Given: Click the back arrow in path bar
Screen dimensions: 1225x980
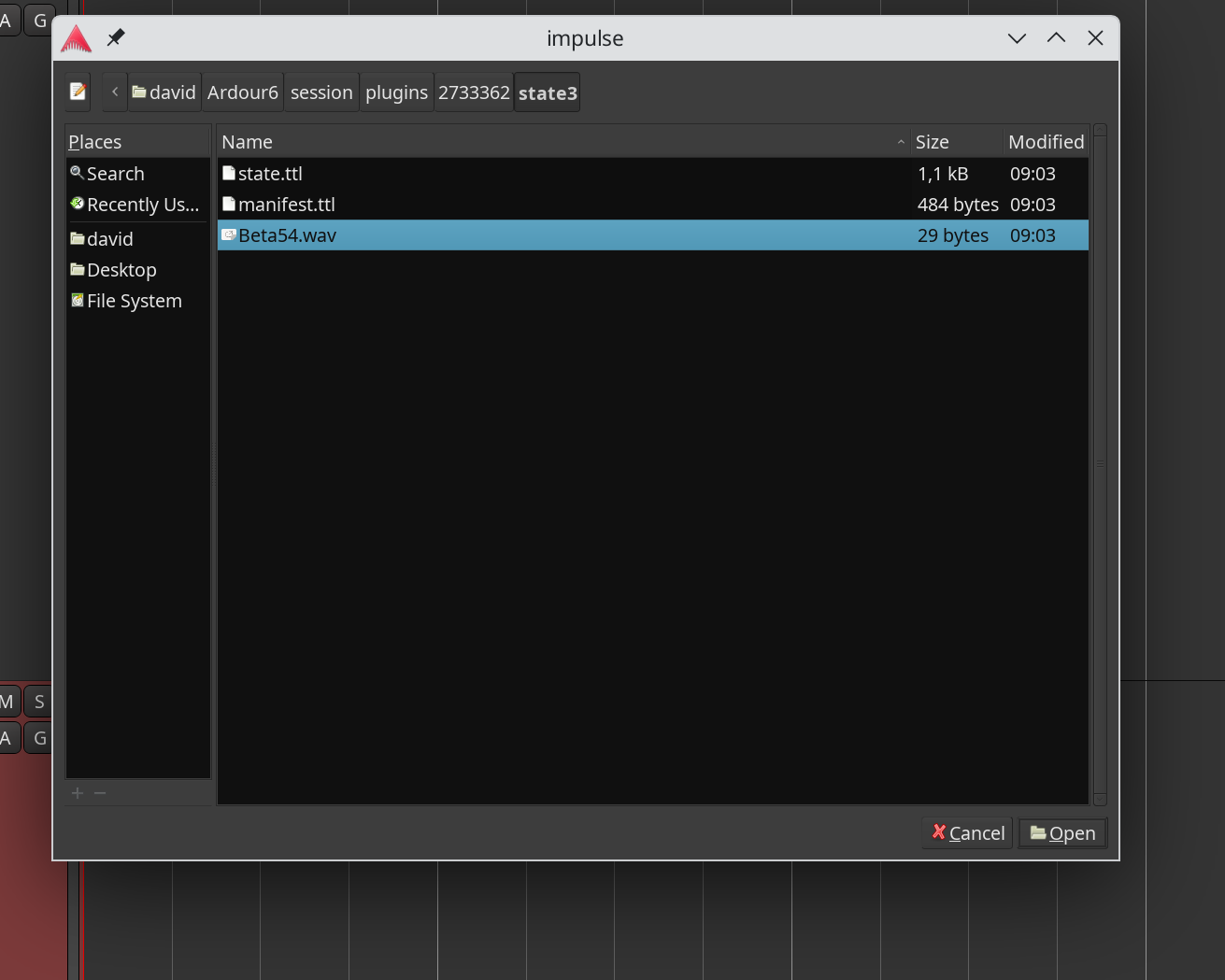Looking at the screenshot, I should (115, 92).
